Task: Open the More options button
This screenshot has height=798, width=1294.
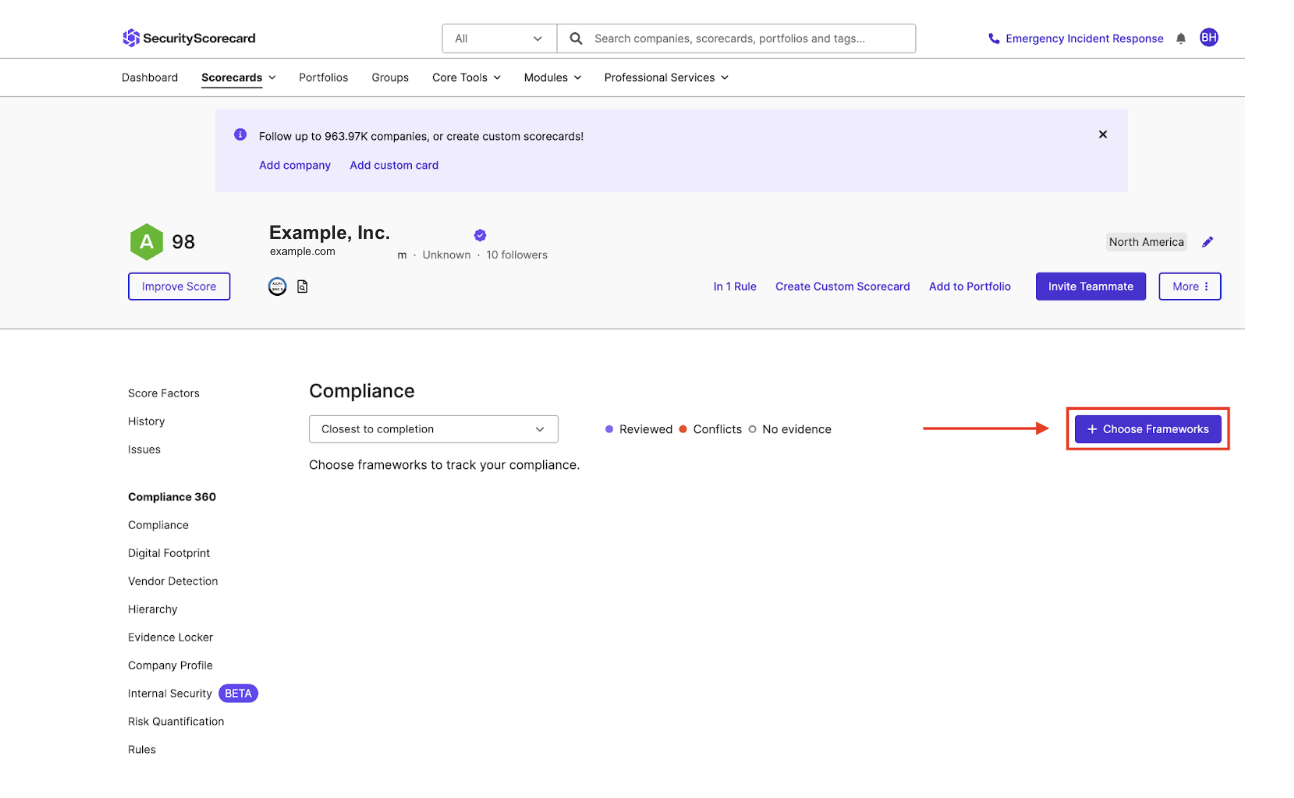Action: click(x=1190, y=286)
